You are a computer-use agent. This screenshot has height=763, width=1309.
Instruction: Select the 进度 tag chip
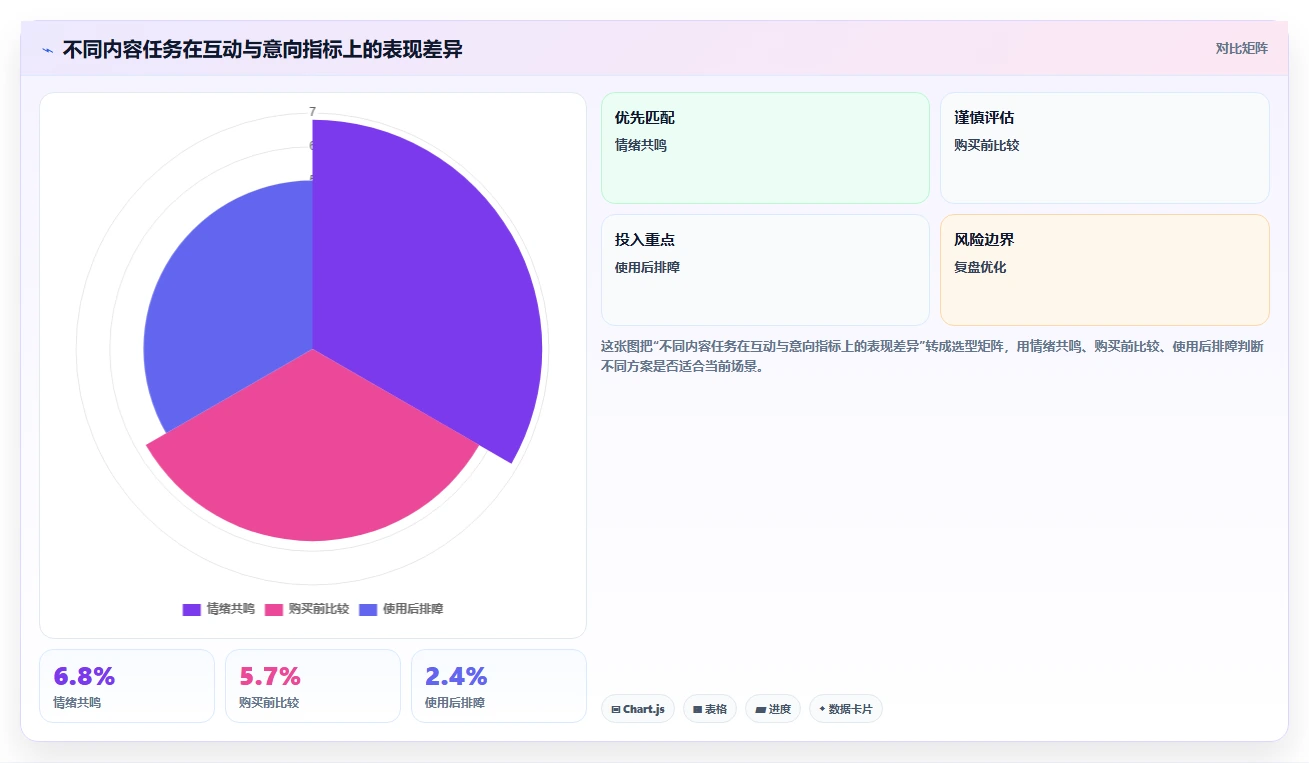coord(773,709)
